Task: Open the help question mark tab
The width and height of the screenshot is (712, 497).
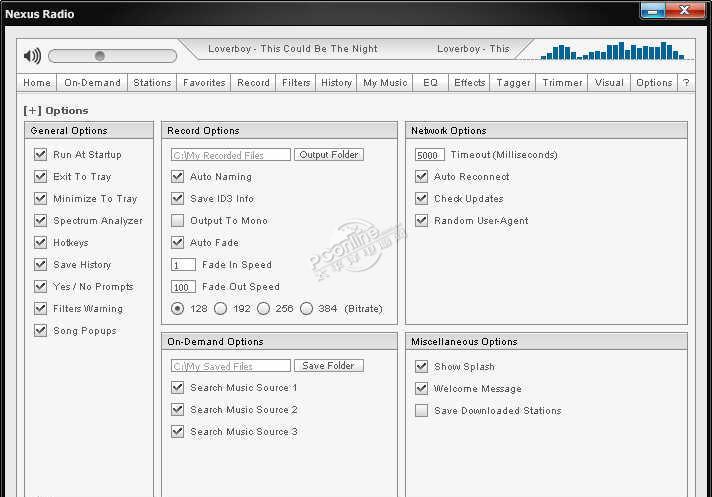Action: click(x=686, y=83)
